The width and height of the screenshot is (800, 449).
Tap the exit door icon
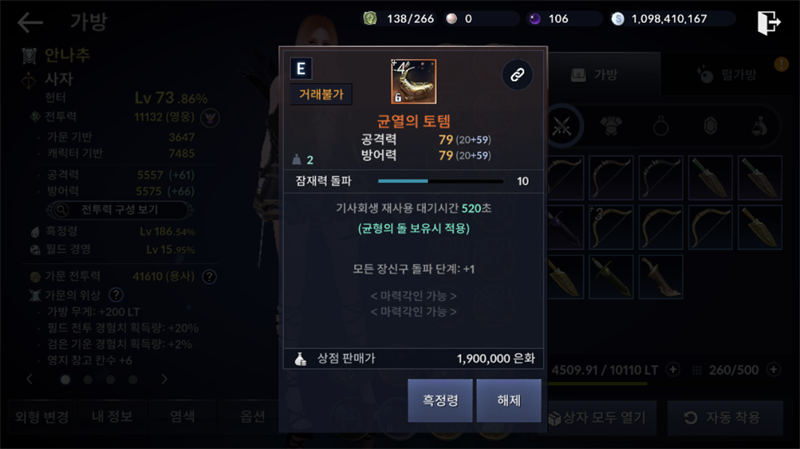(x=768, y=22)
